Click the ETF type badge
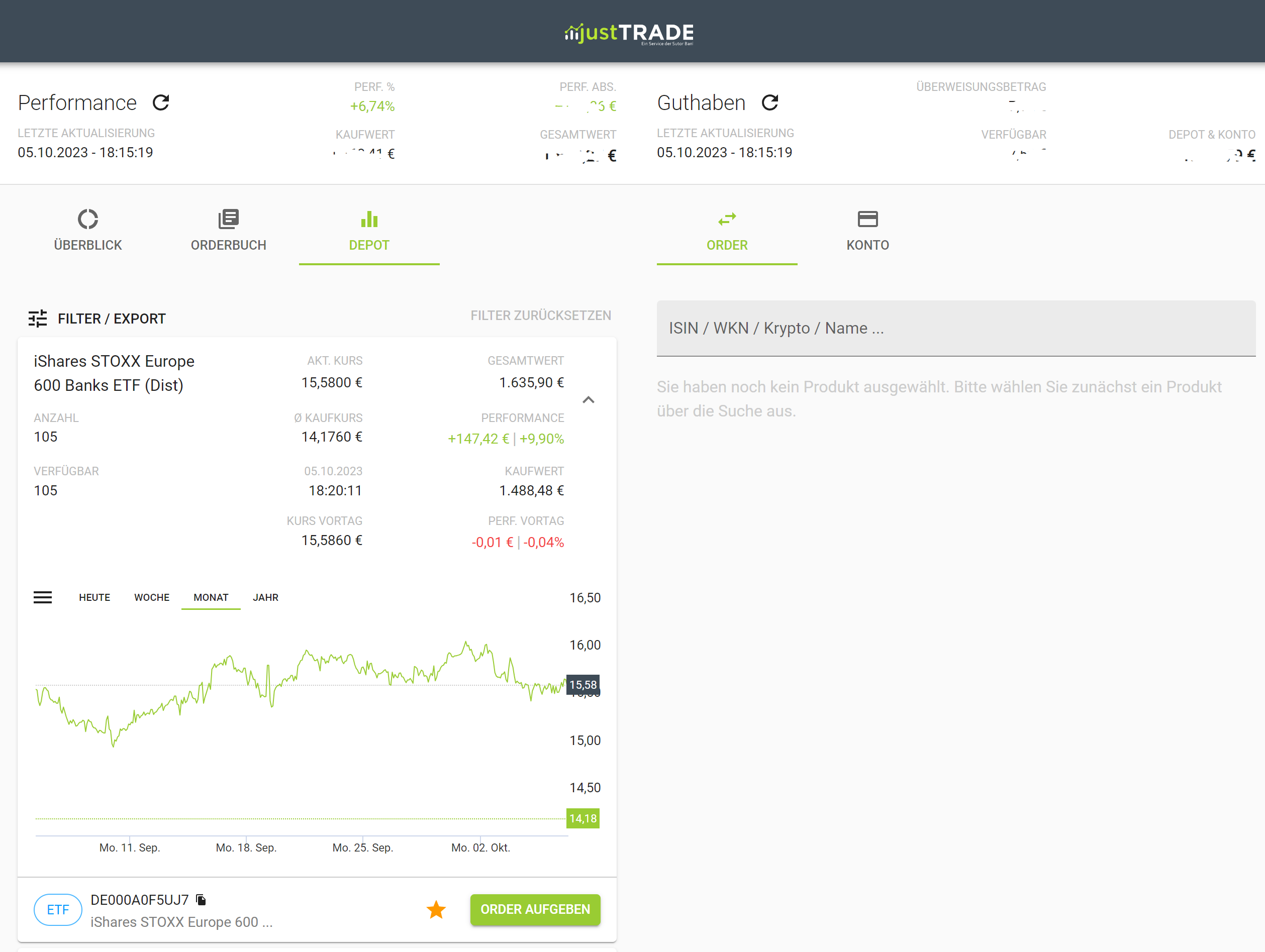 coord(58,910)
